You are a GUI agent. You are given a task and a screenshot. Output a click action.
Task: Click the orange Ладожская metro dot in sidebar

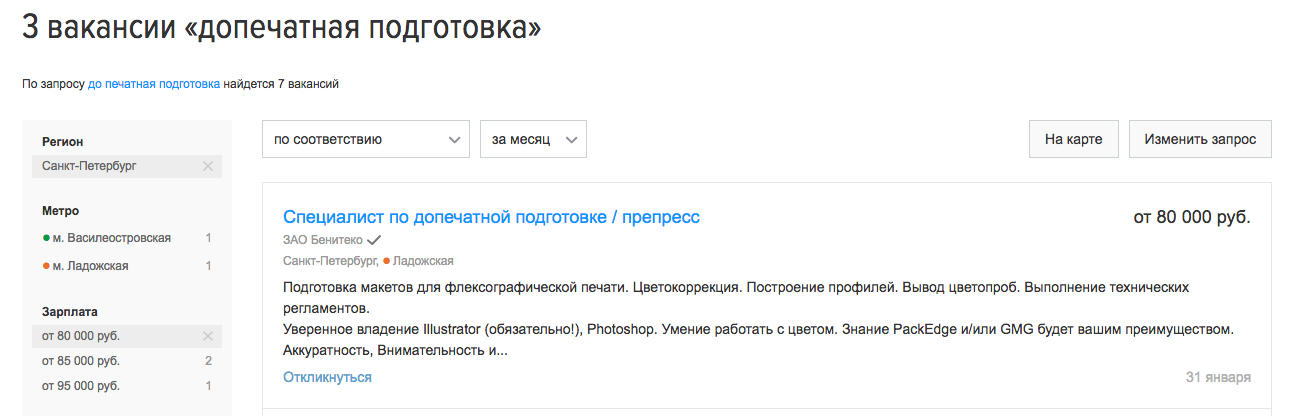tap(46, 266)
